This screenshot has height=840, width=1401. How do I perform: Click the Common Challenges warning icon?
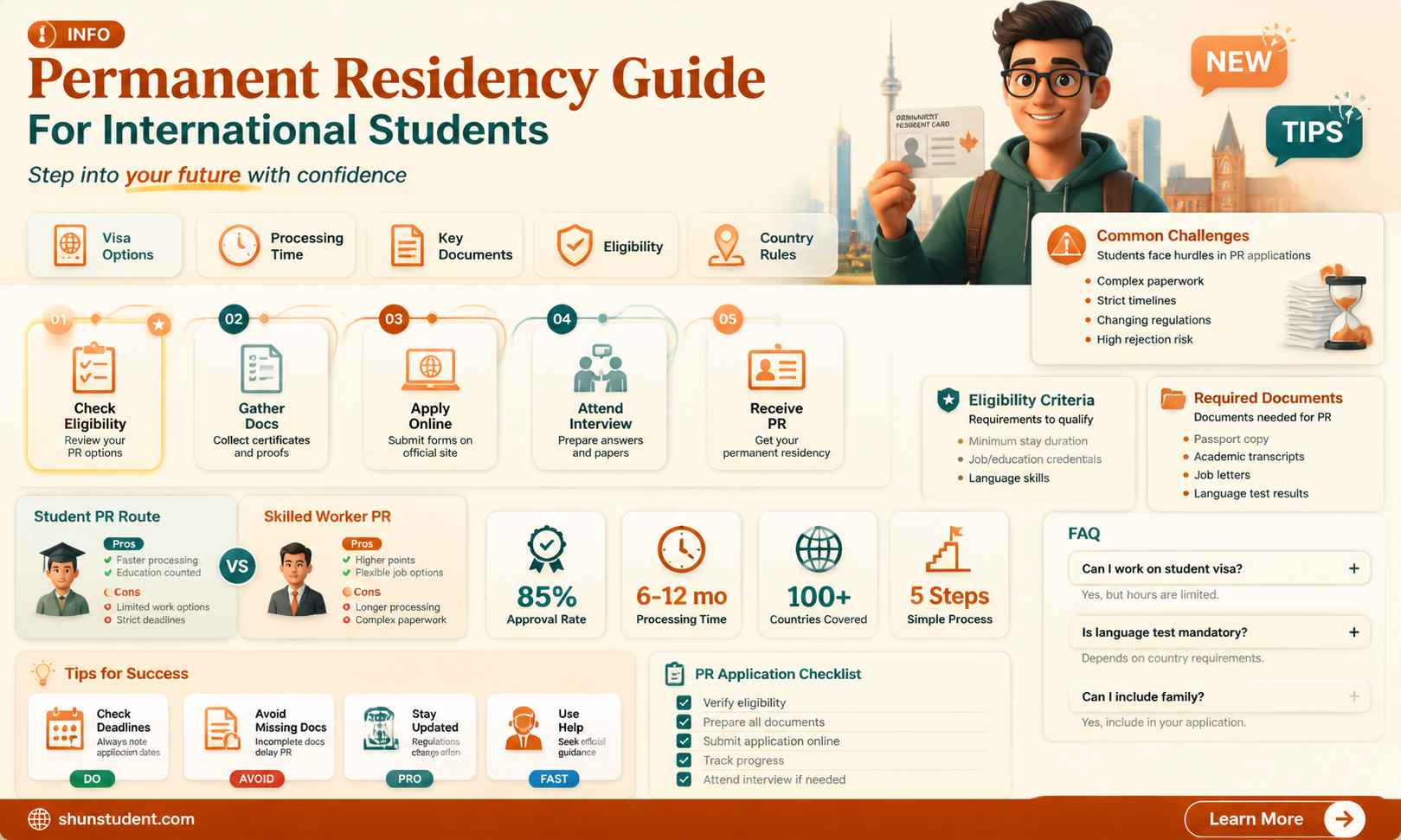1066,245
